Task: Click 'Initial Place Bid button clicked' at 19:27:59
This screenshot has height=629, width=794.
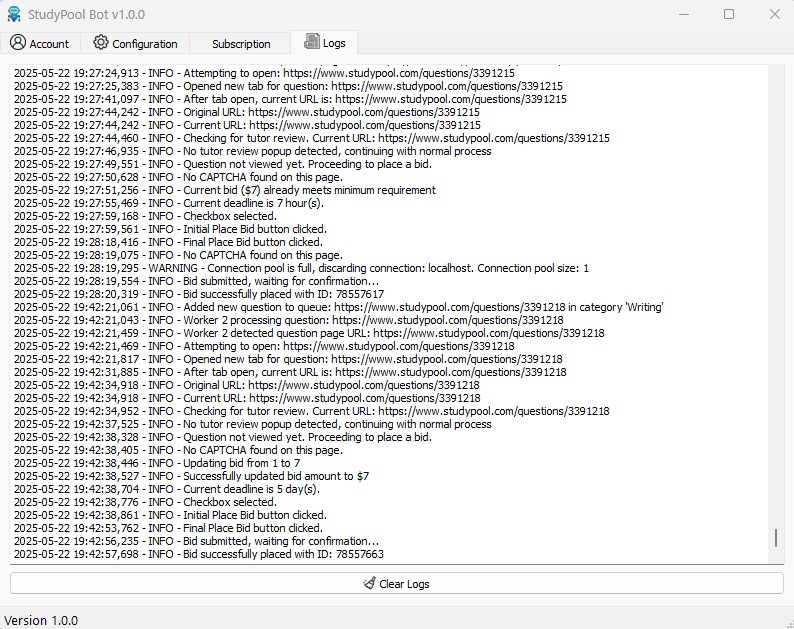Action: tap(170, 229)
